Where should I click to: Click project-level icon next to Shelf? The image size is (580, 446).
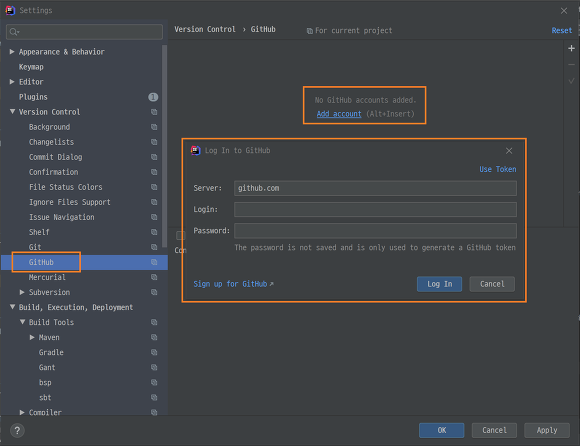click(x=154, y=232)
